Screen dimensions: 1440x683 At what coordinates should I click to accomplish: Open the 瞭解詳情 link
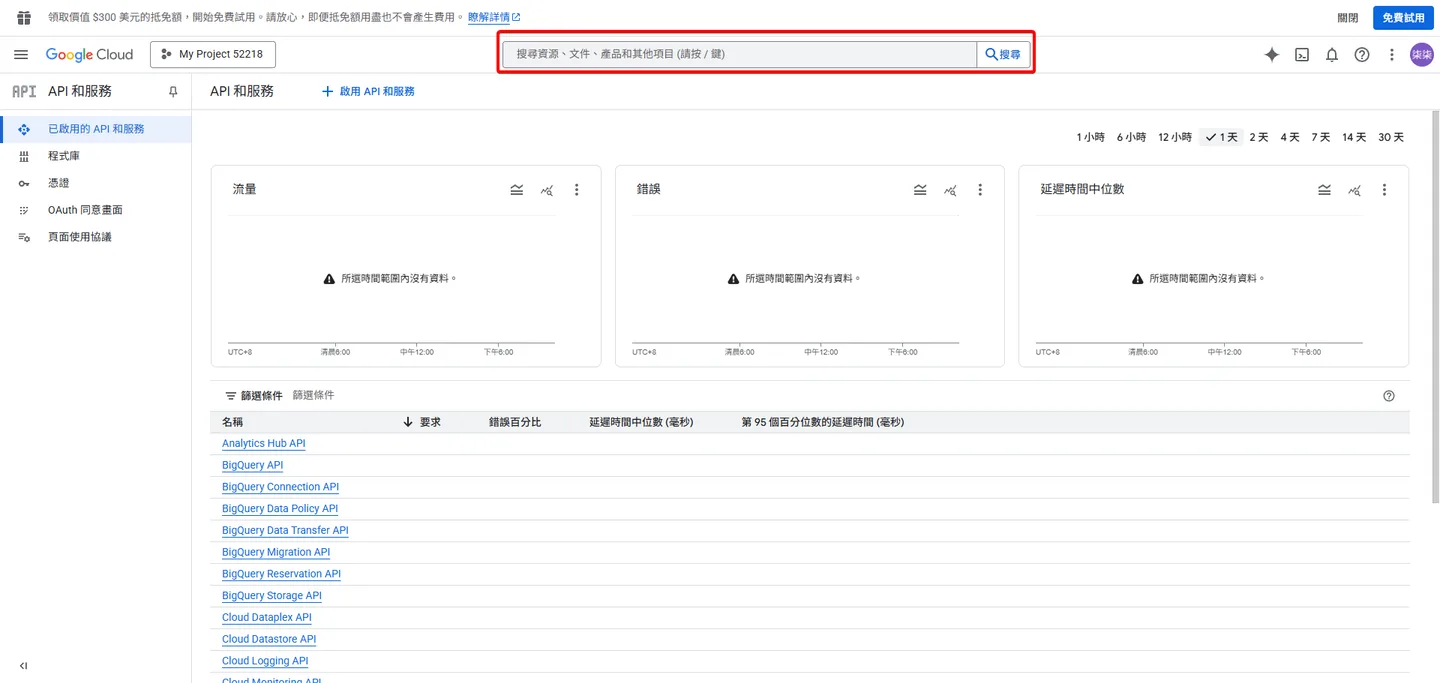[494, 18]
